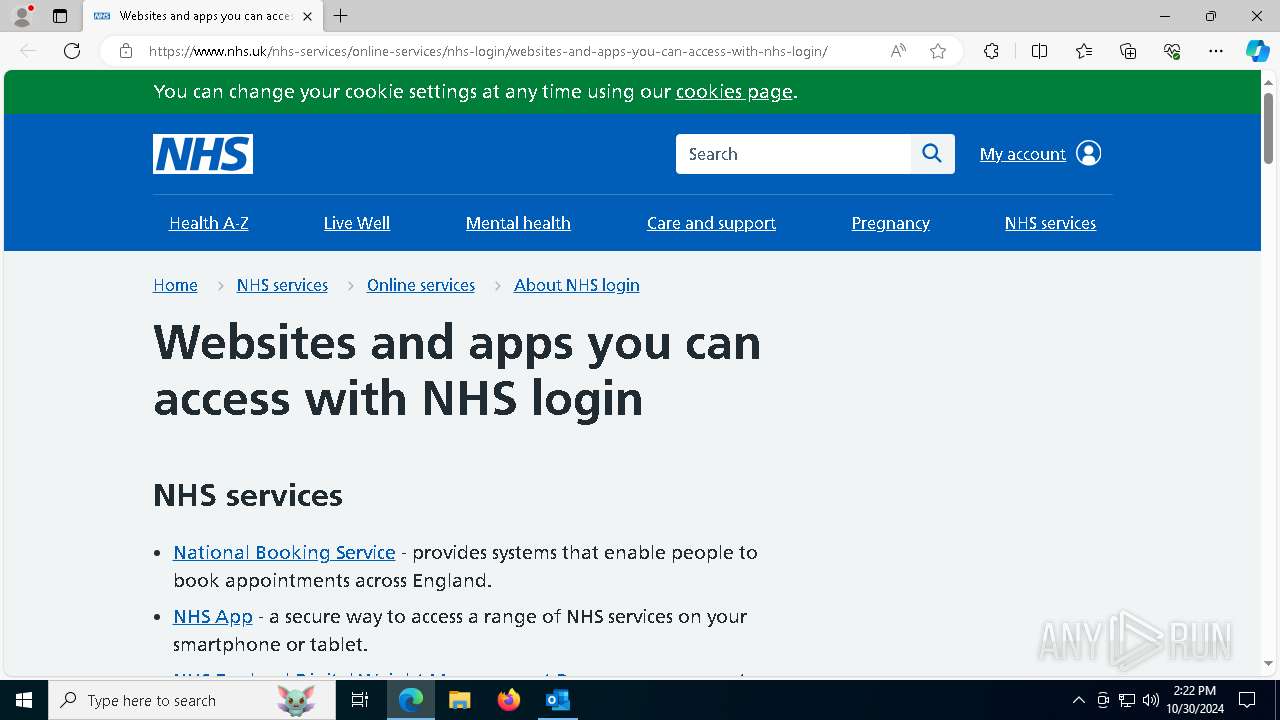
Task: Go to NHS services breadcrumb
Action: pos(282,285)
